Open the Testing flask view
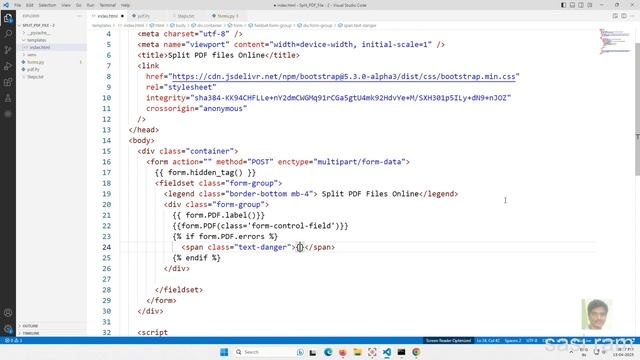Screen dimensions: 640x360 coord(8,98)
